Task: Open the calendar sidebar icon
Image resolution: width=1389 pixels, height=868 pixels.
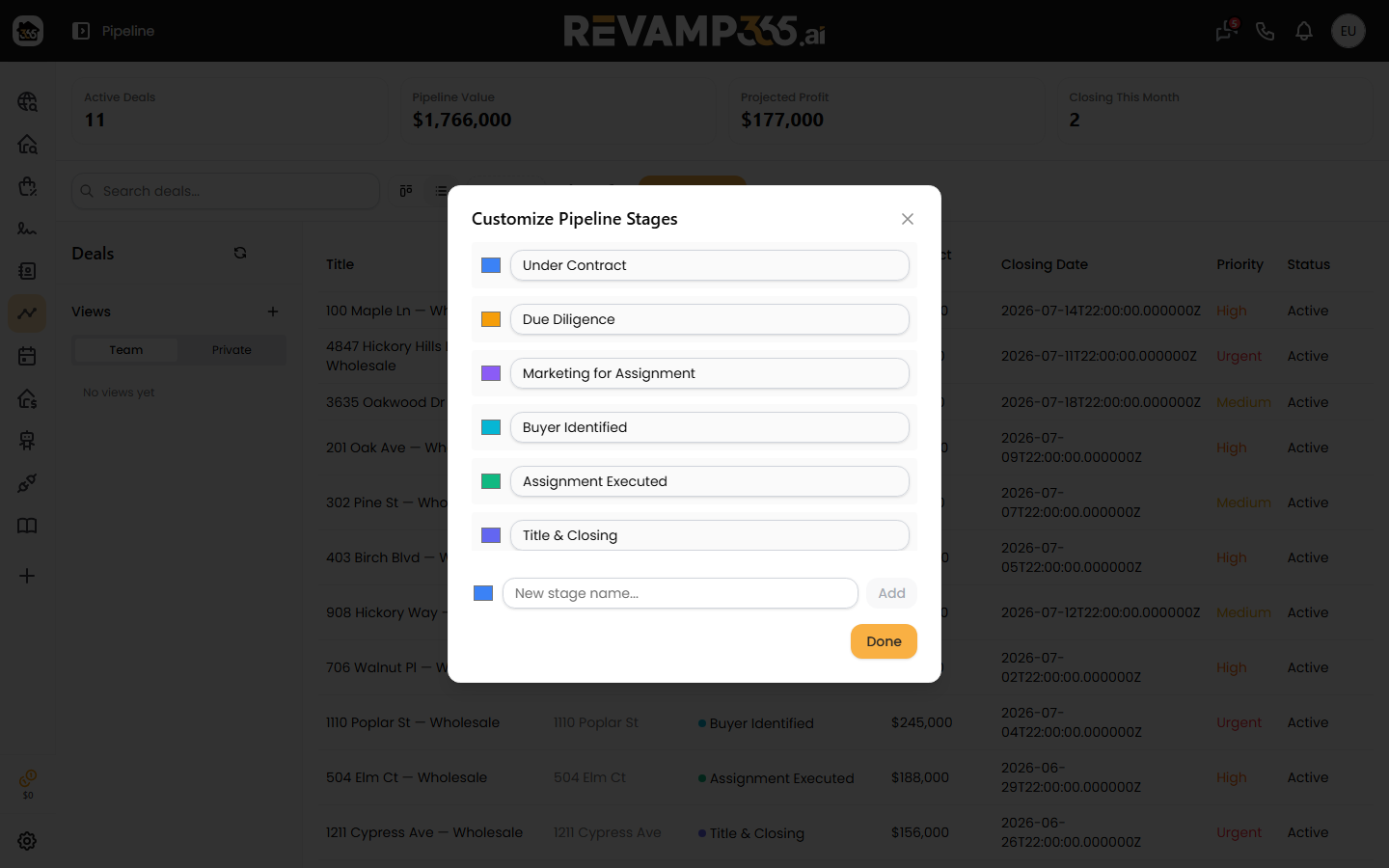Action: coord(27,356)
